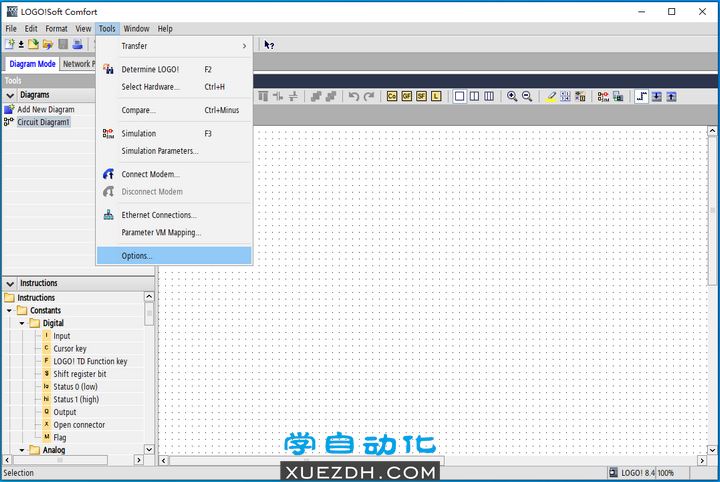The width and height of the screenshot is (720, 482).
Task: Open the Transfer submenu
Action: pyautogui.click(x=174, y=46)
